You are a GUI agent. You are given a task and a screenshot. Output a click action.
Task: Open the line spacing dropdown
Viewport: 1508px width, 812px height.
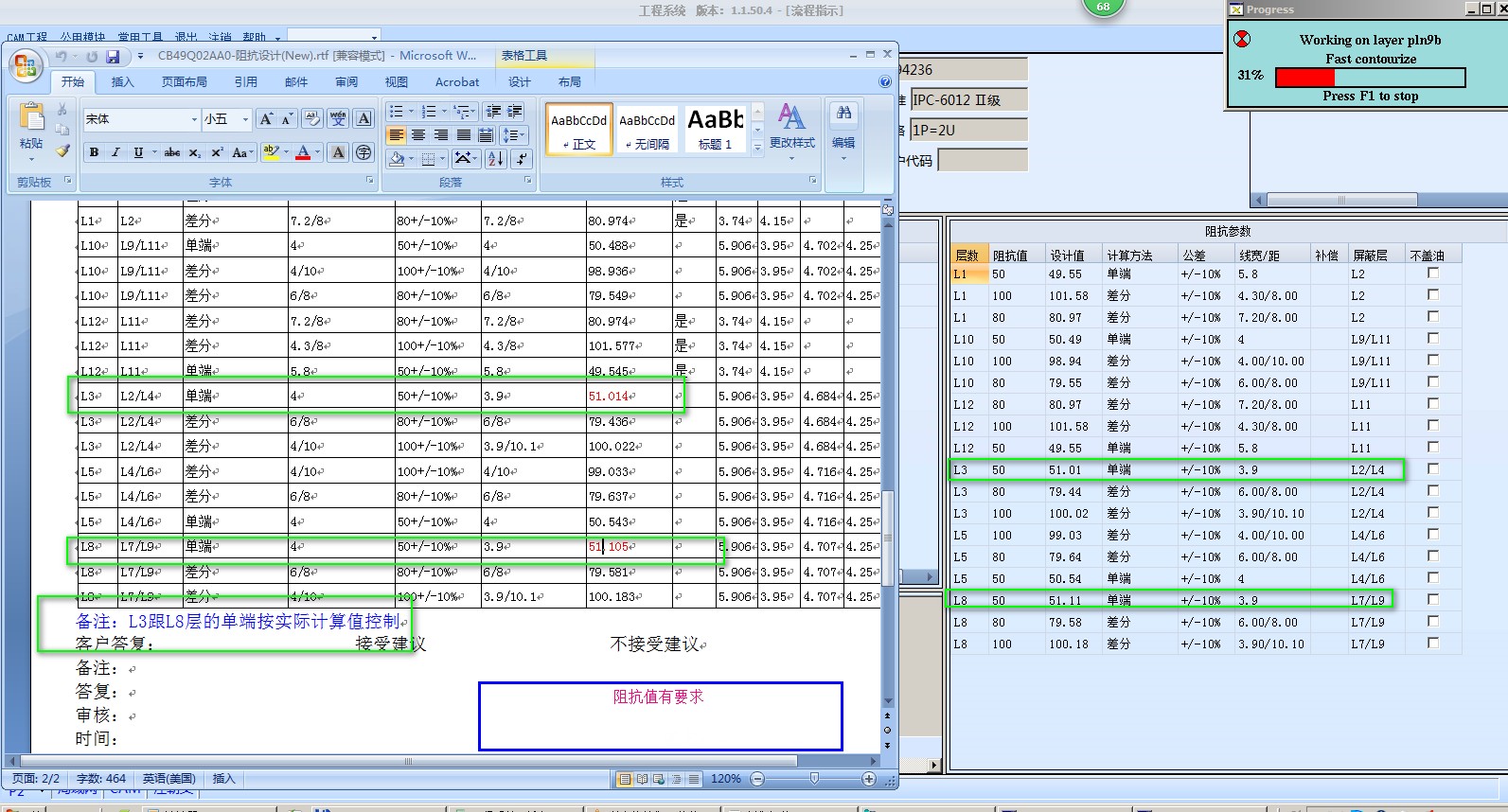[513, 135]
